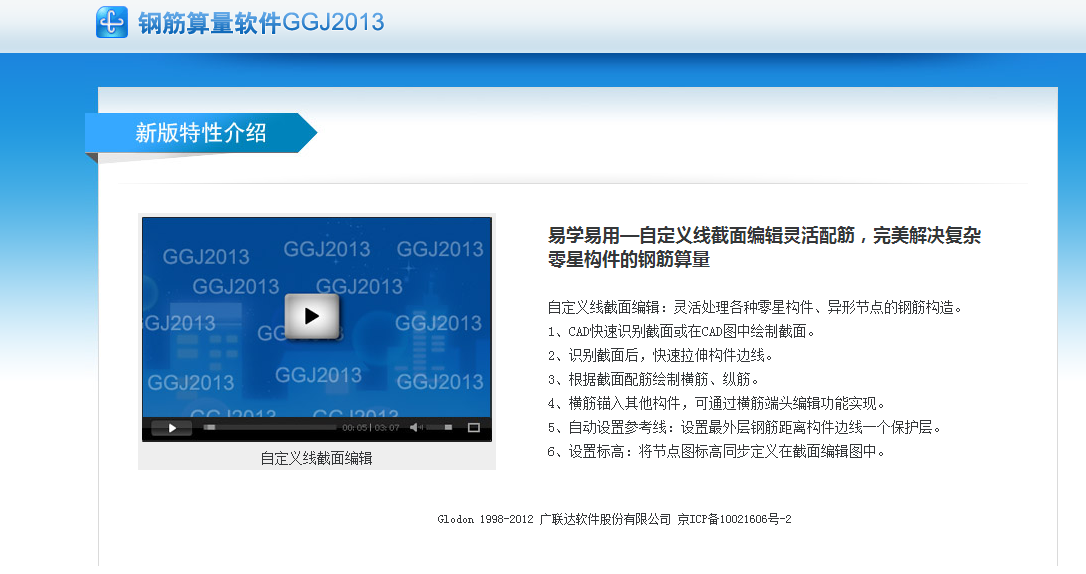
Task: Click the Glodon 1998-2012 copyright text
Action: pyautogui.click(x=486, y=519)
